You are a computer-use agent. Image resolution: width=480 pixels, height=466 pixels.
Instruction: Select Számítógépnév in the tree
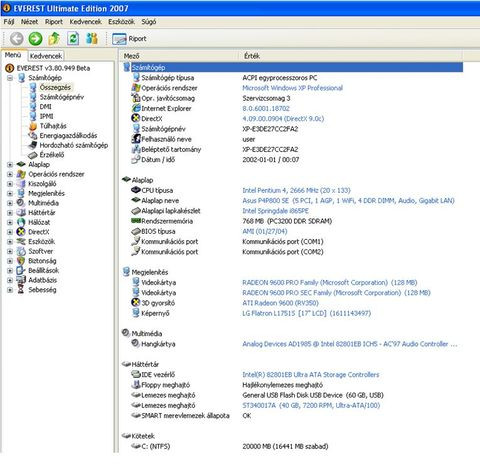pyautogui.click(x=62, y=97)
